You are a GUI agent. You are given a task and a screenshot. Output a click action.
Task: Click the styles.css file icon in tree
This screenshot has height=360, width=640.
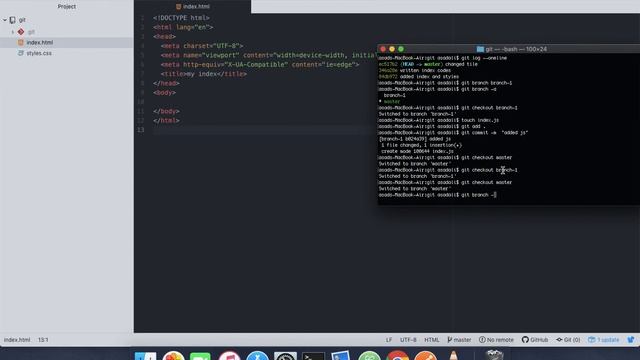(21, 53)
